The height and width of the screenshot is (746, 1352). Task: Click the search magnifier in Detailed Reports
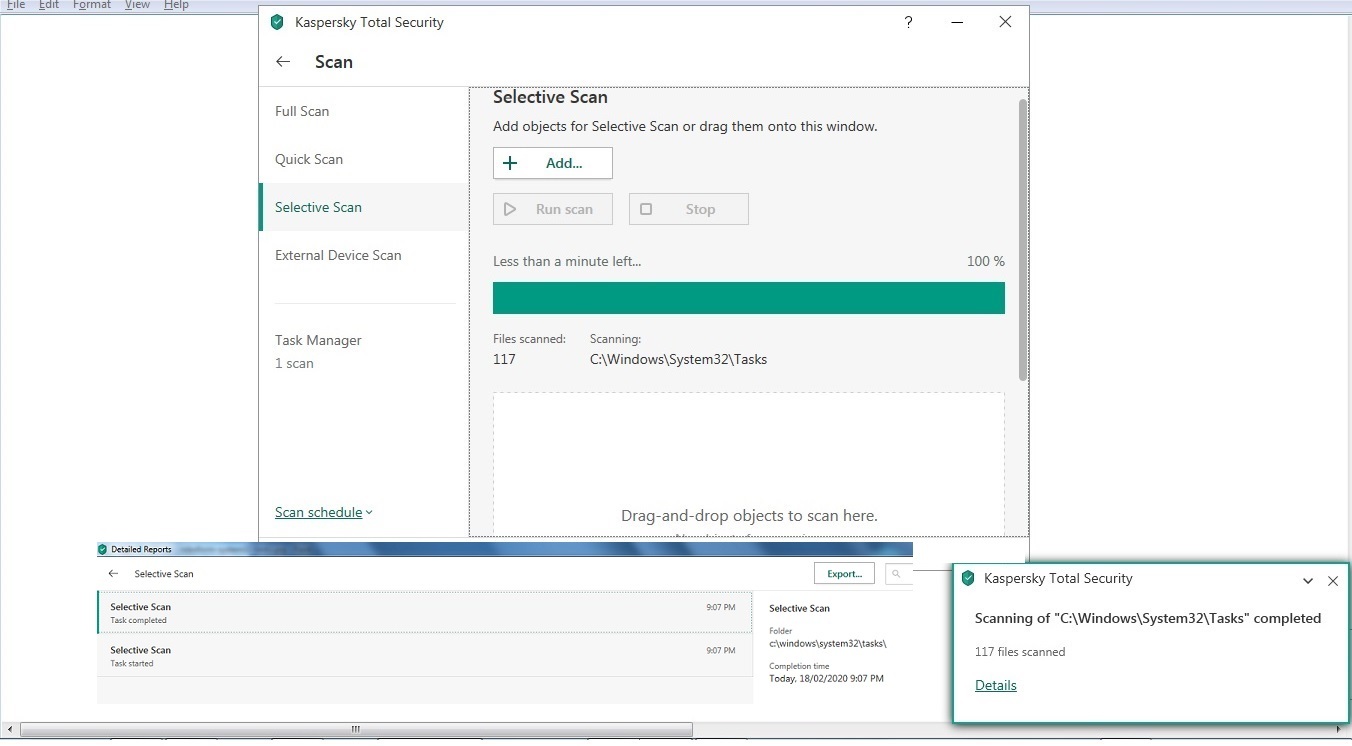tap(897, 574)
